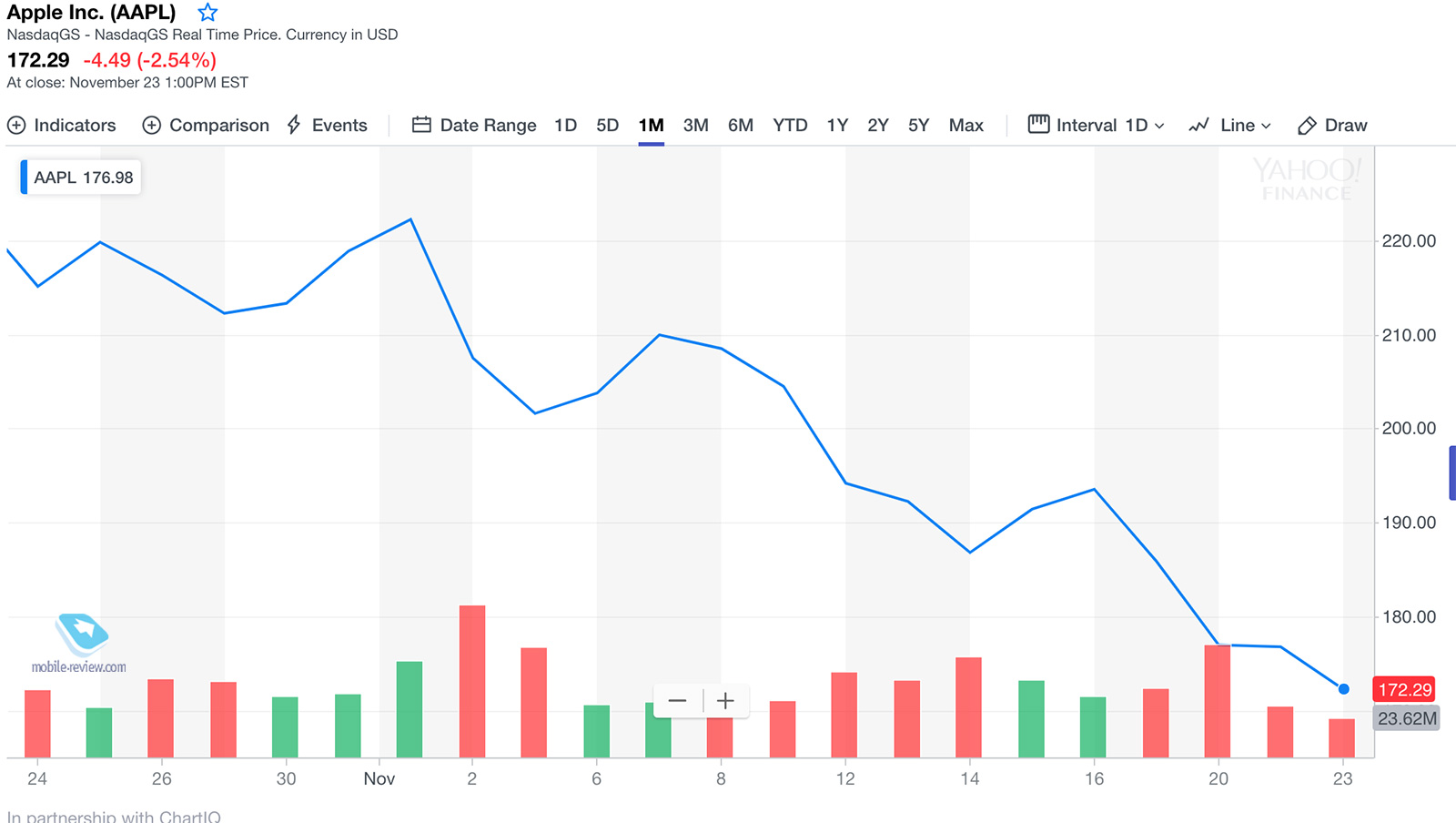Select Max range
Image resolution: width=1456 pixels, height=823 pixels.
(966, 126)
